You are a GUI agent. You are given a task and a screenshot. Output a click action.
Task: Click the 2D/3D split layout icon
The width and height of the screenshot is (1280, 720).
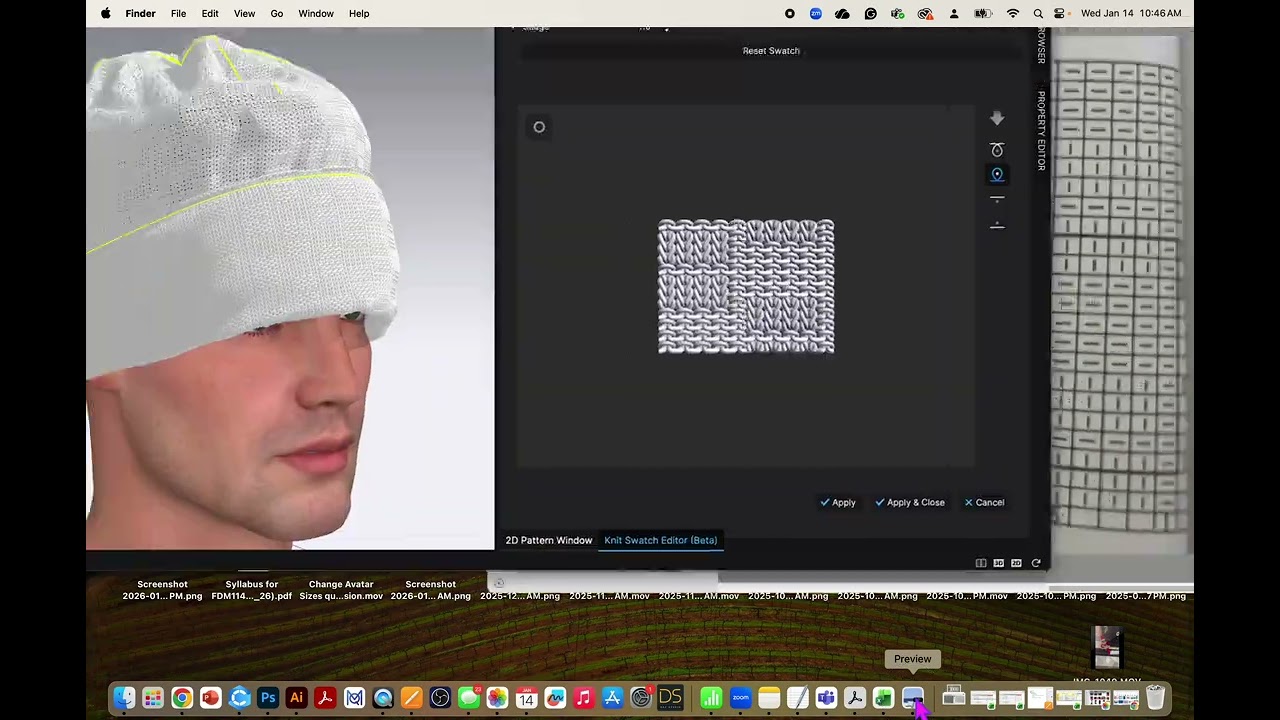pyautogui.click(x=981, y=564)
